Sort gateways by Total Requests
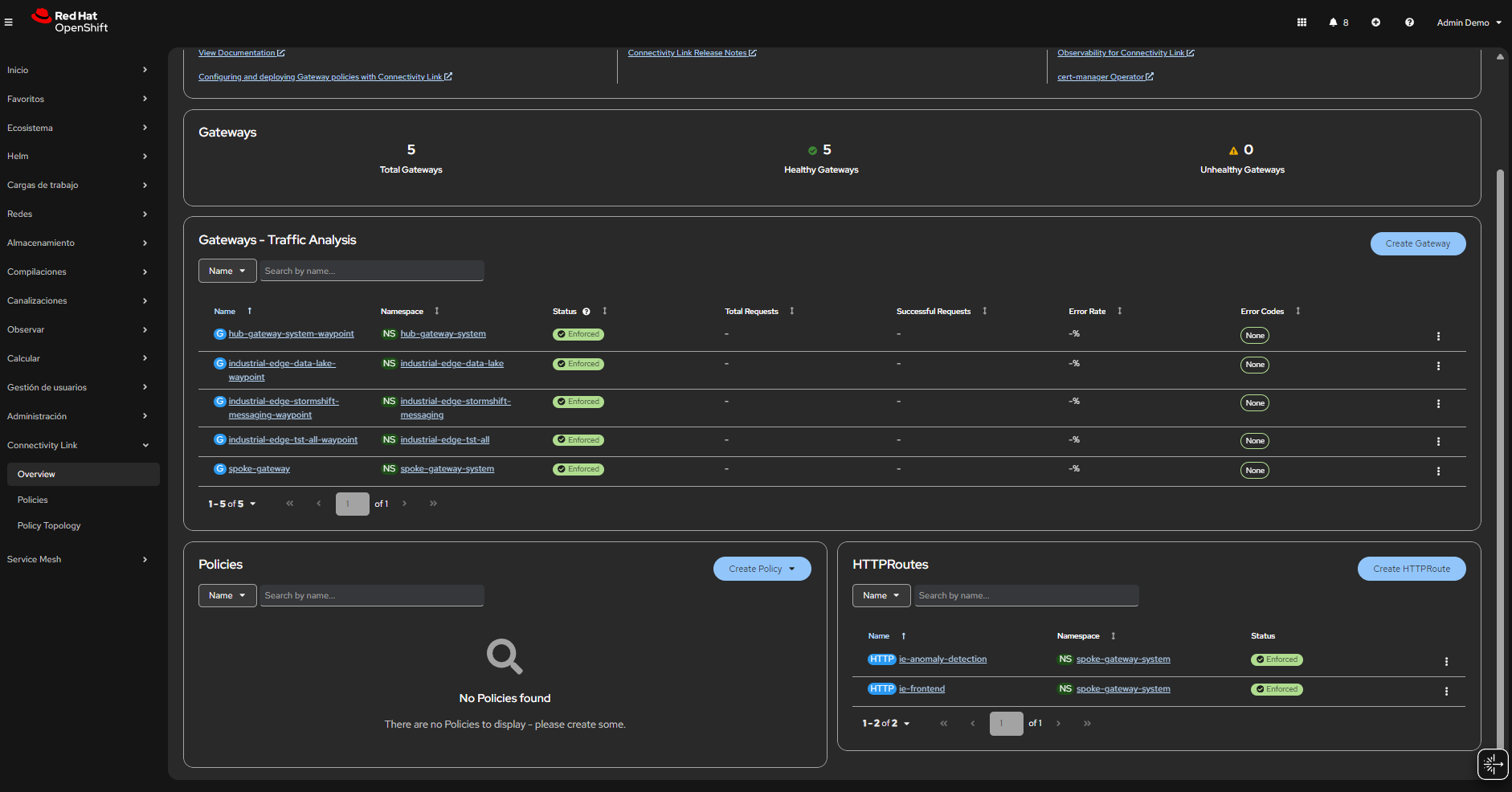 tap(759, 311)
